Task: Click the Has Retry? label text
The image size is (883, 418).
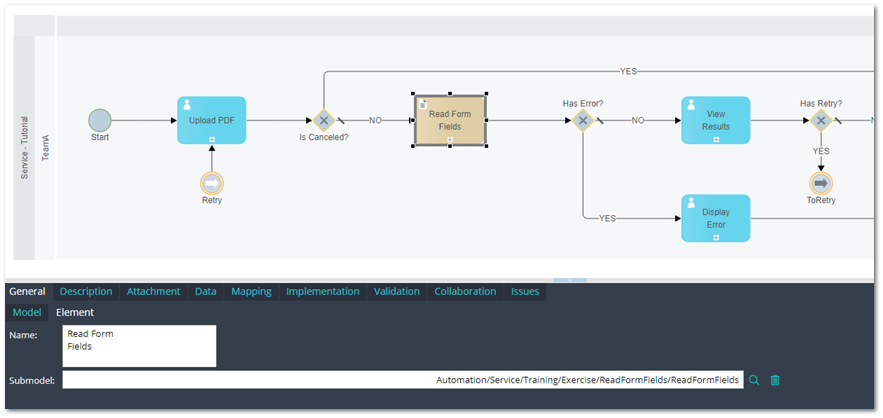Action: [x=821, y=104]
